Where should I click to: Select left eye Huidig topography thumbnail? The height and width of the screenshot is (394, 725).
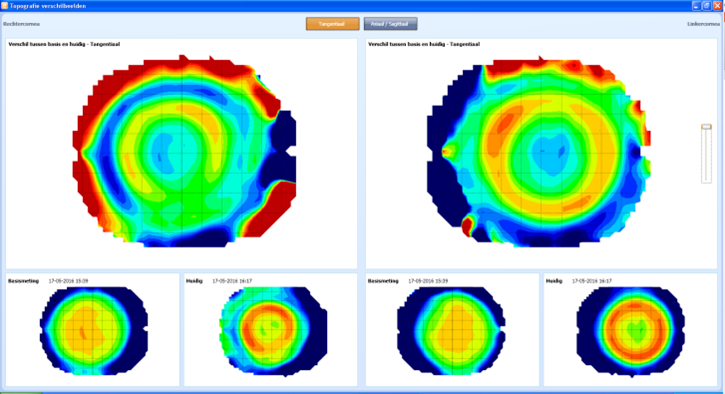[x=631, y=331]
